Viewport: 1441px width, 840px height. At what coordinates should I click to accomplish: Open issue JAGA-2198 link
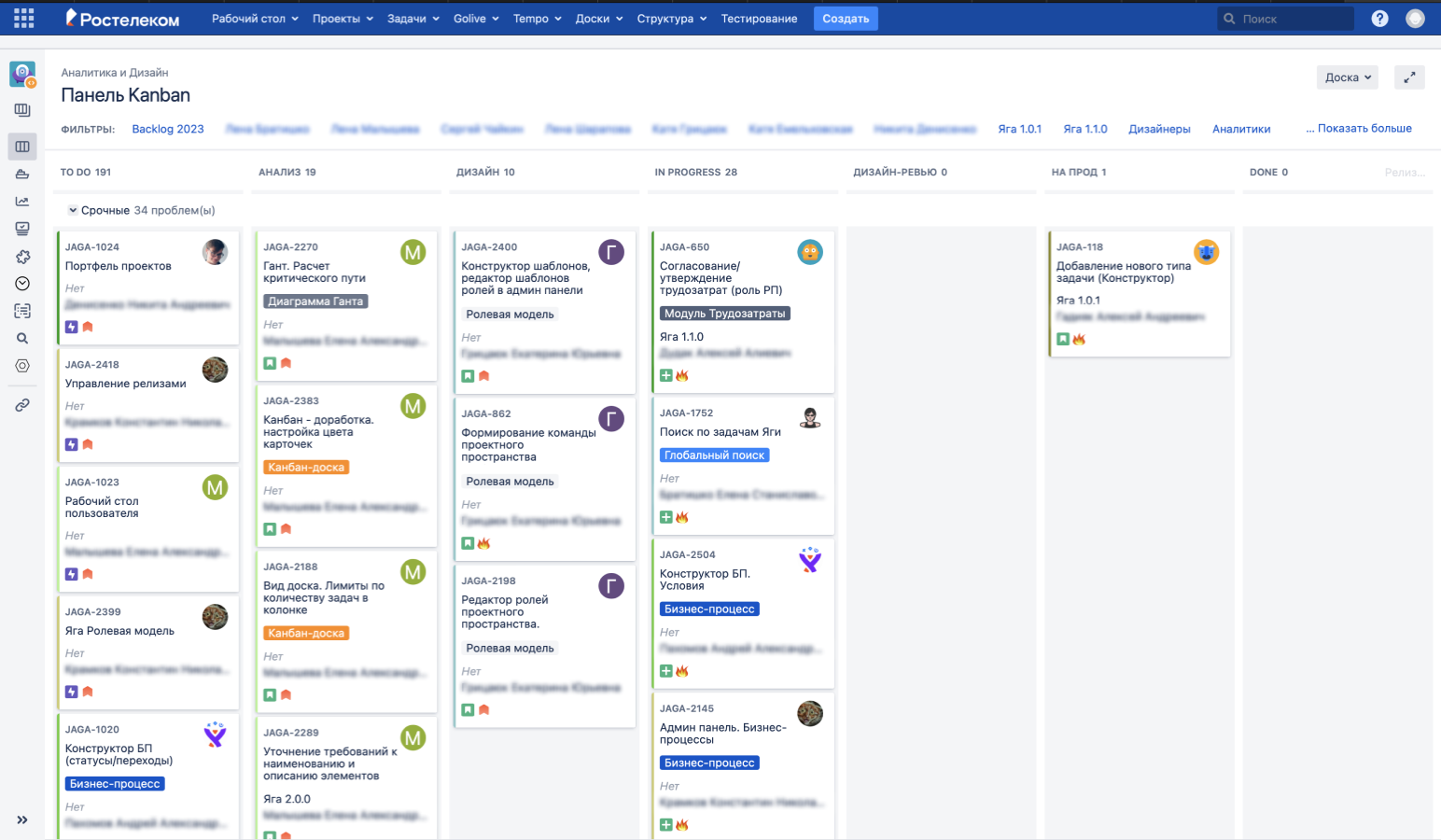[489, 581]
